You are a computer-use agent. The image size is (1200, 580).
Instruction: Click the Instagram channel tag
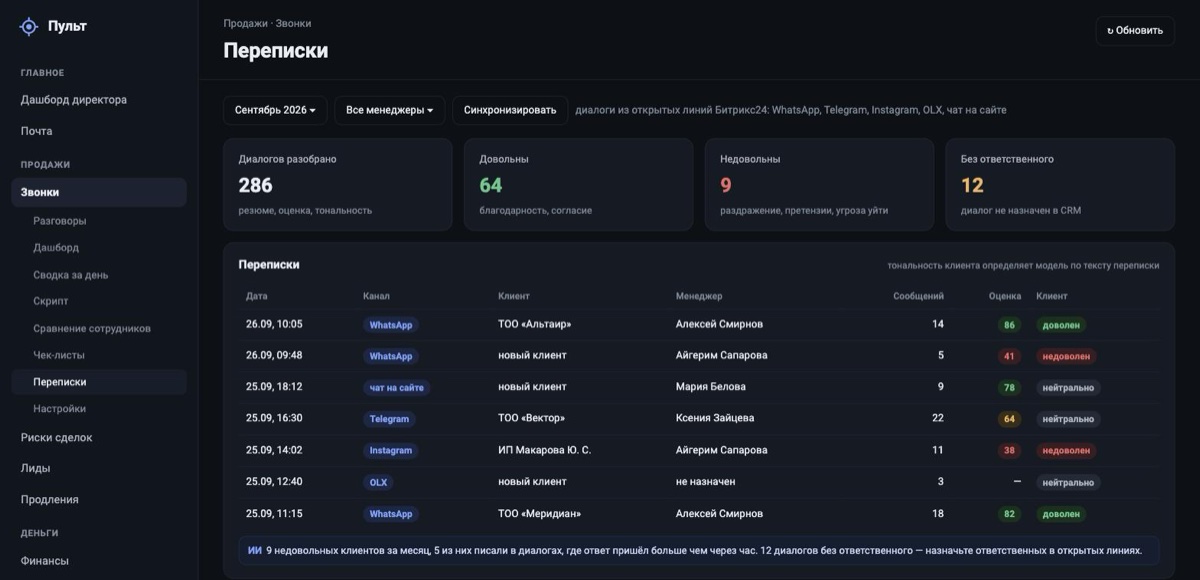(391, 451)
